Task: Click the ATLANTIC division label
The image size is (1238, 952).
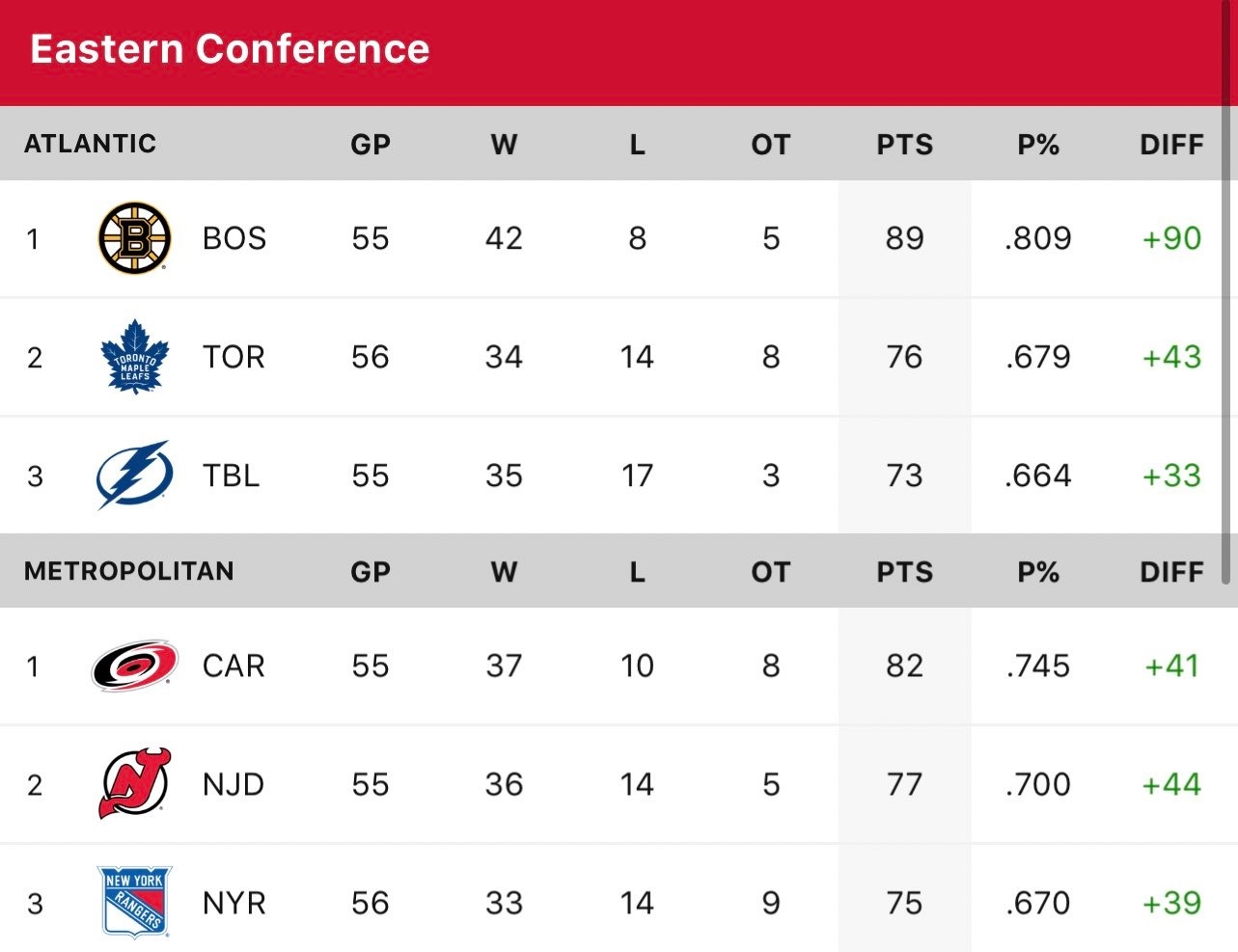Action: coord(90,144)
